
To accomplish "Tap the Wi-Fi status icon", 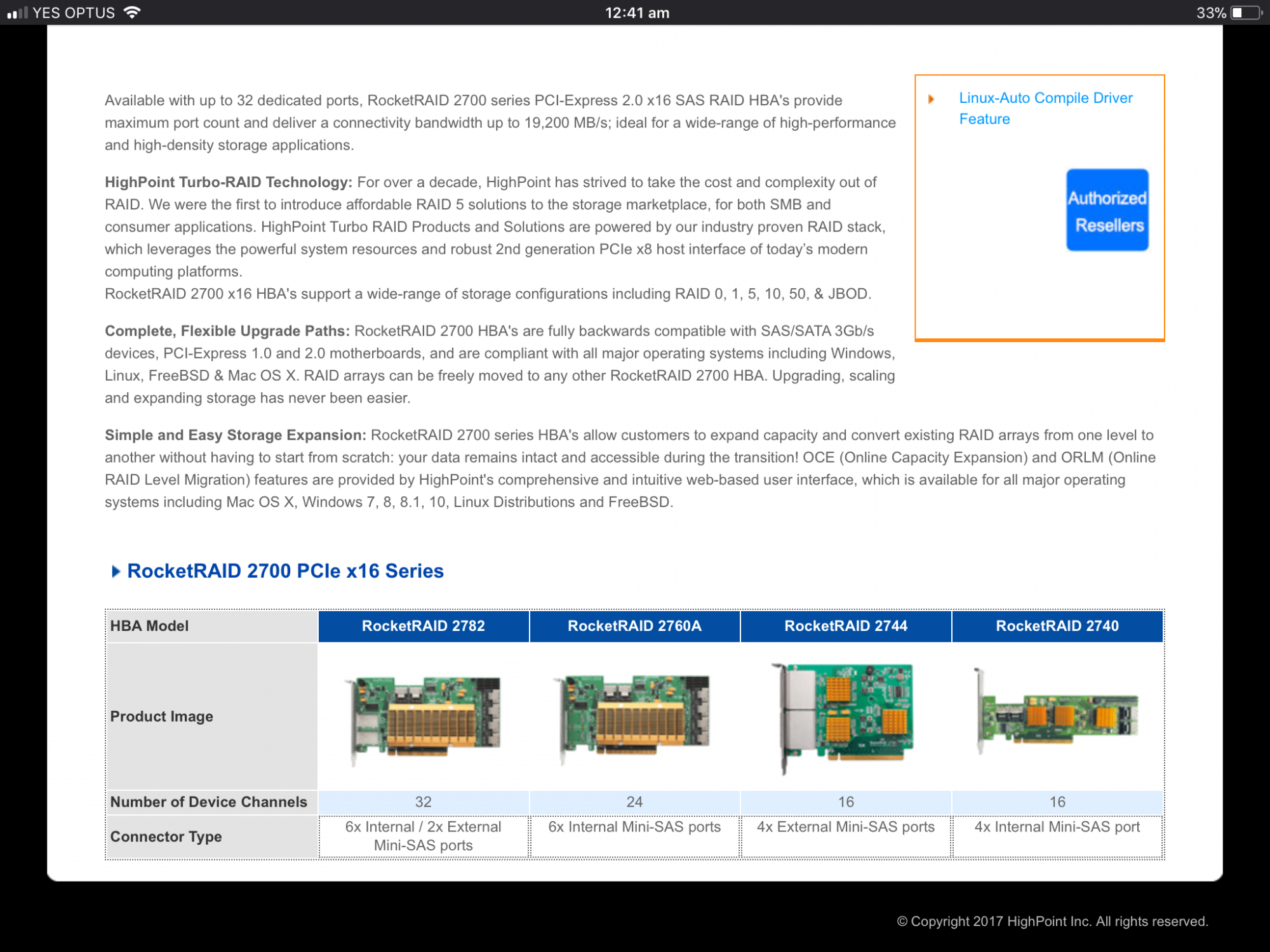I will tap(132, 12).
